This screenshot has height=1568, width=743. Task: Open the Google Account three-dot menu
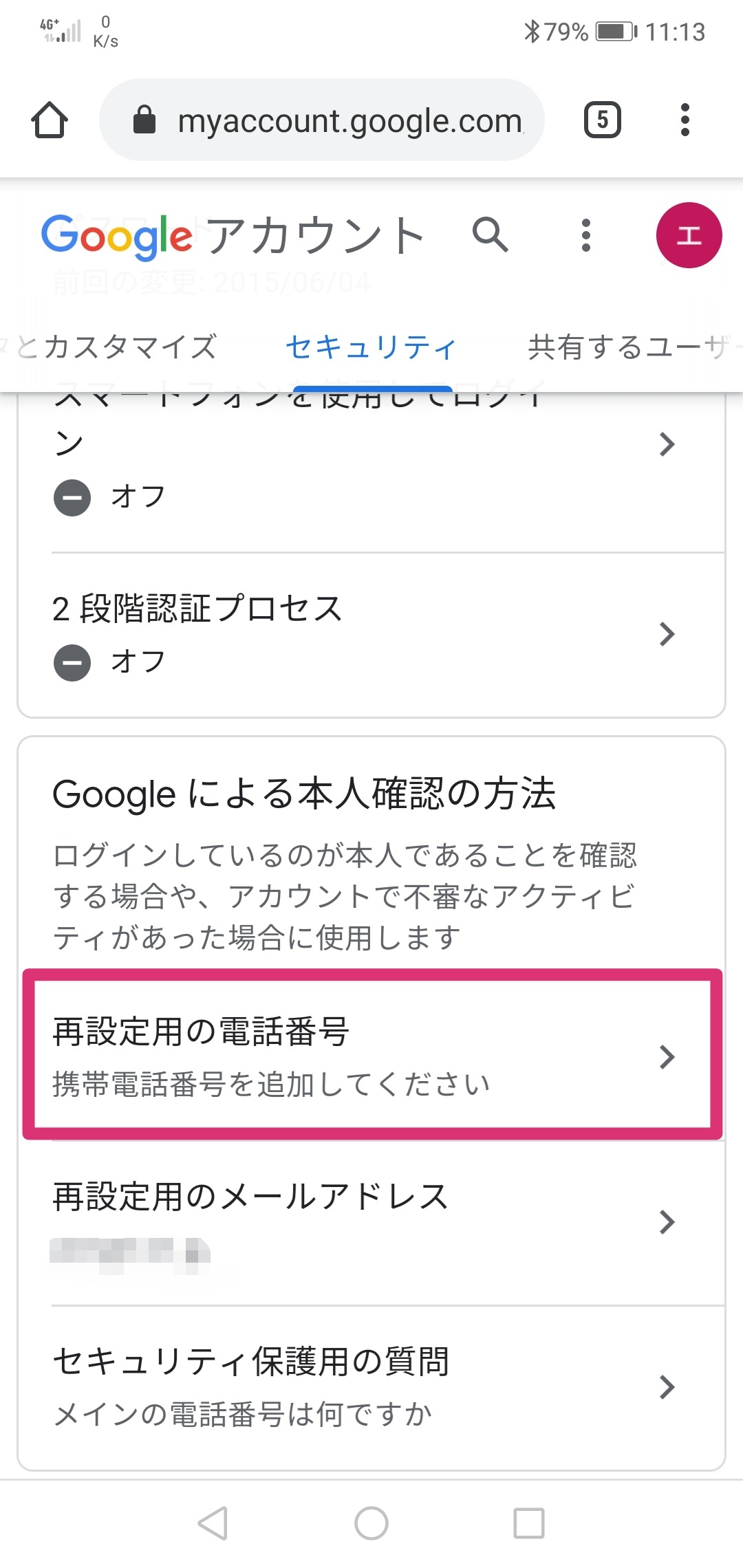tap(585, 235)
